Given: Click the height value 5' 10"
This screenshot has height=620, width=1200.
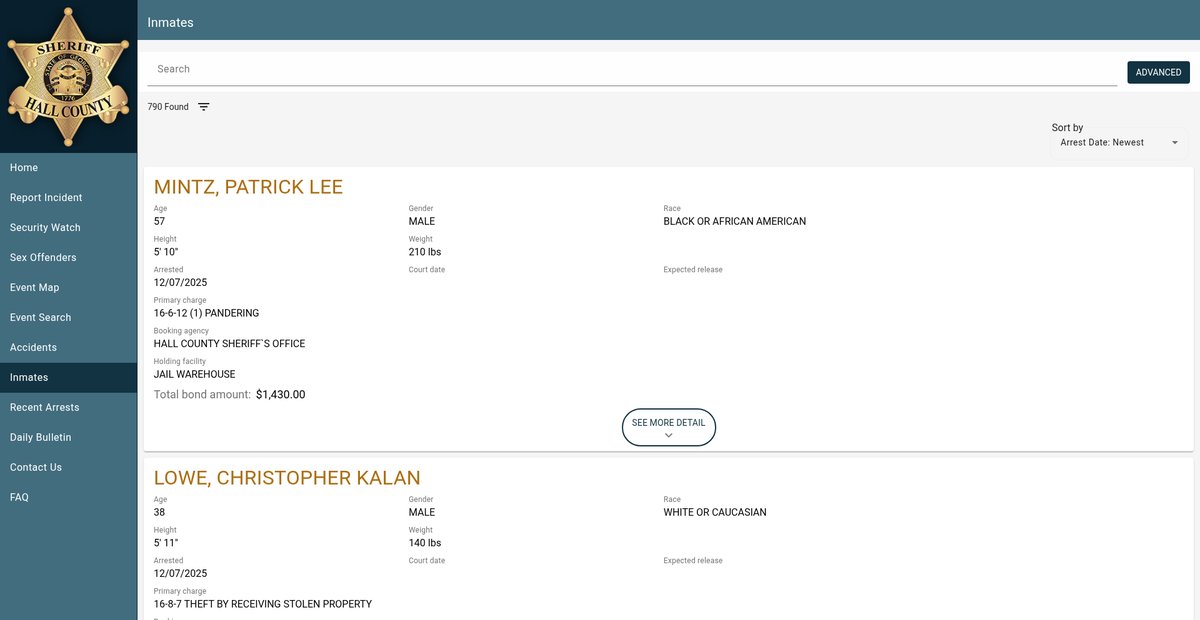Looking at the screenshot, I should [x=165, y=252].
